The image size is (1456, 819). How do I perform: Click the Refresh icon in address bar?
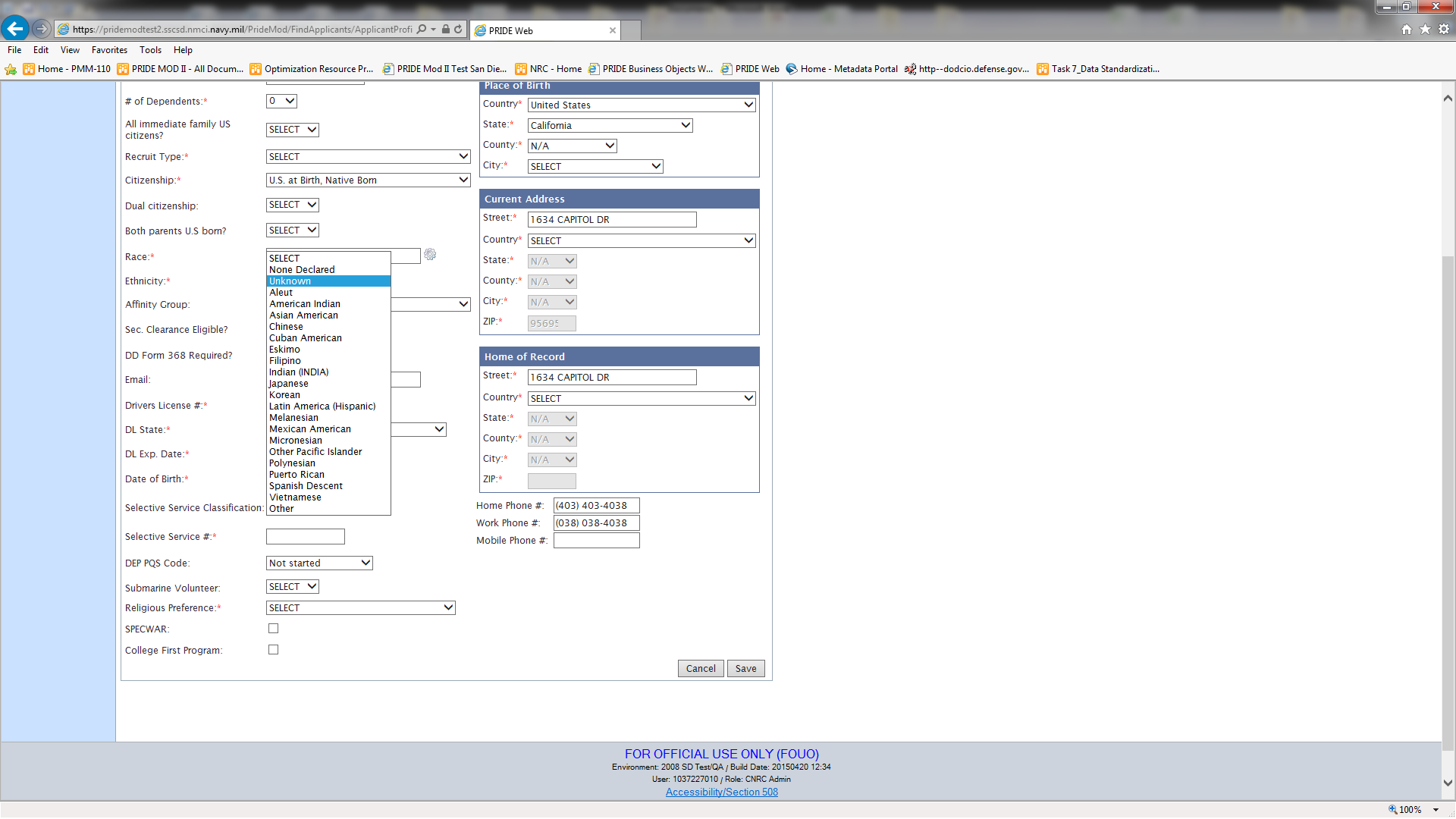pos(458,30)
